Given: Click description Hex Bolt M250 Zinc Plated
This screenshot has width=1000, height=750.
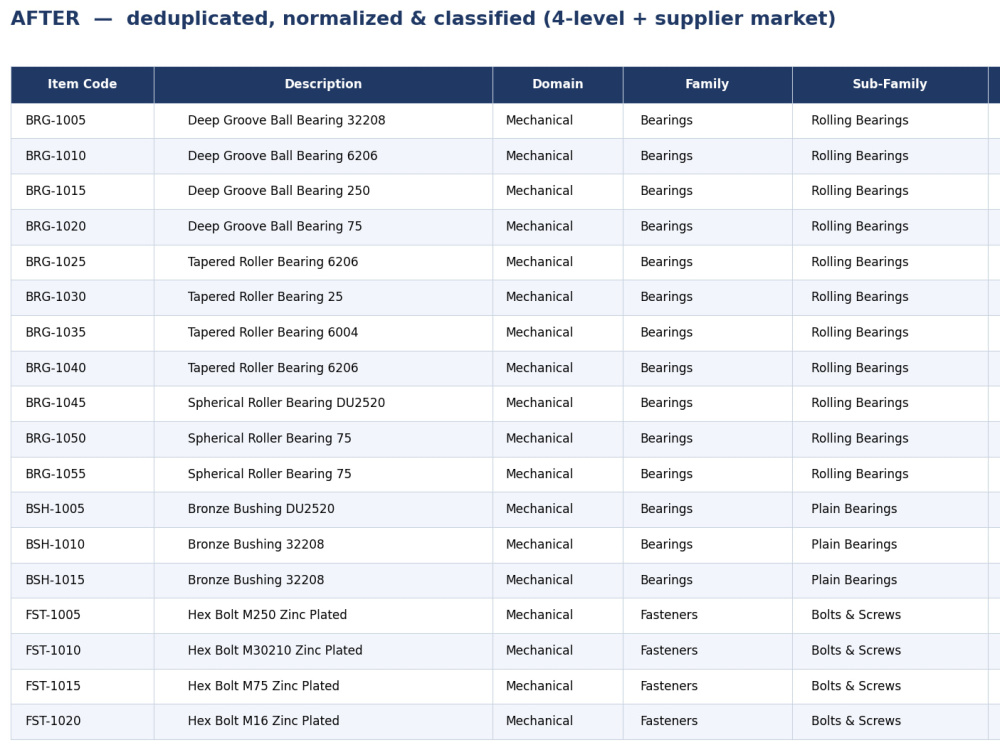Looking at the screenshot, I should tap(267, 615).
